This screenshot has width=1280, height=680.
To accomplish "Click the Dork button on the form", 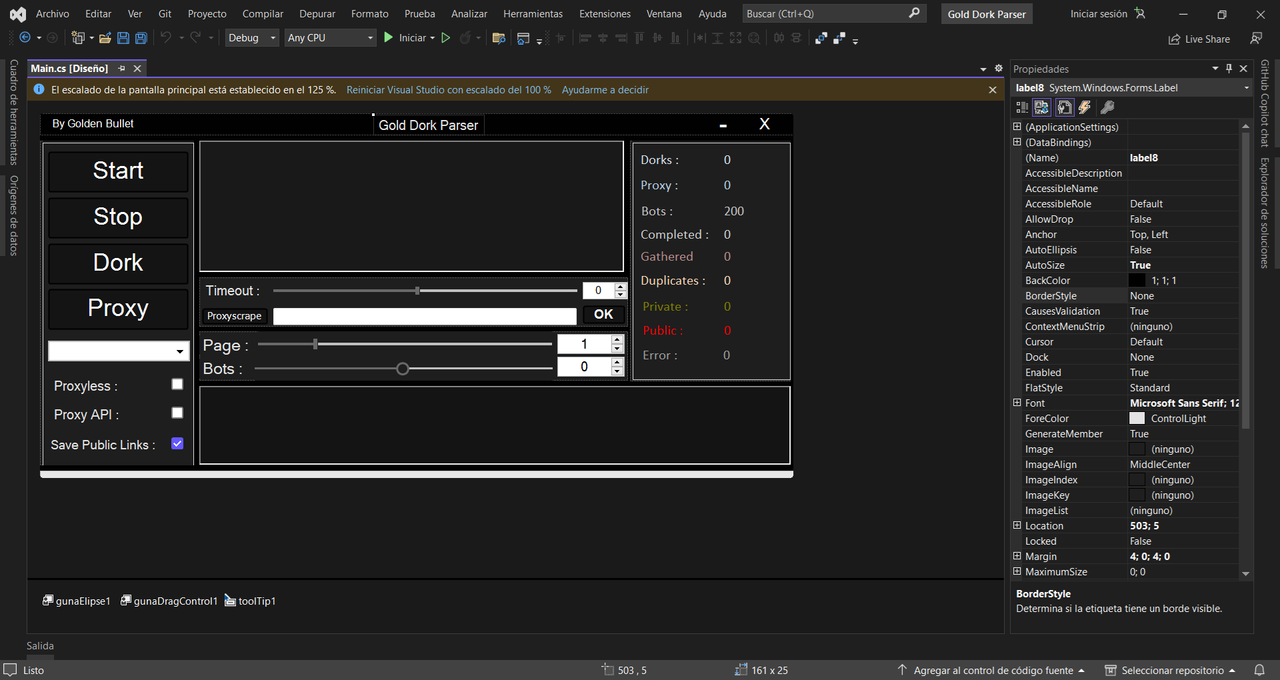I will [x=118, y=263].
